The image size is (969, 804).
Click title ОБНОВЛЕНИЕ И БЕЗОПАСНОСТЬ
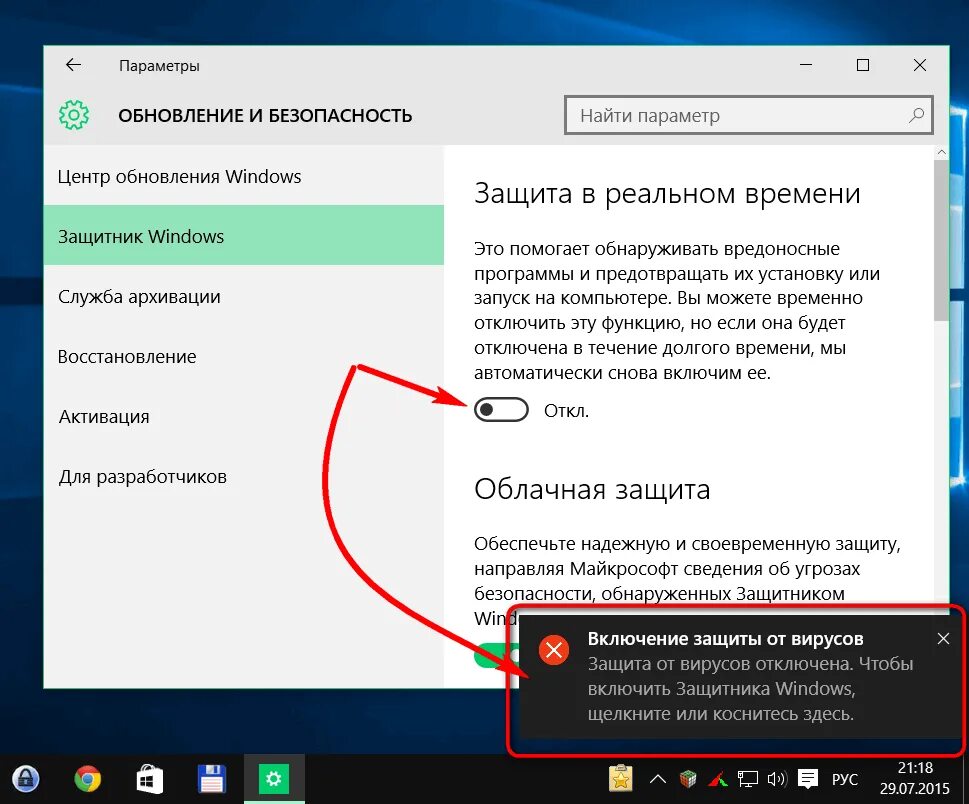tap(265, 116)
